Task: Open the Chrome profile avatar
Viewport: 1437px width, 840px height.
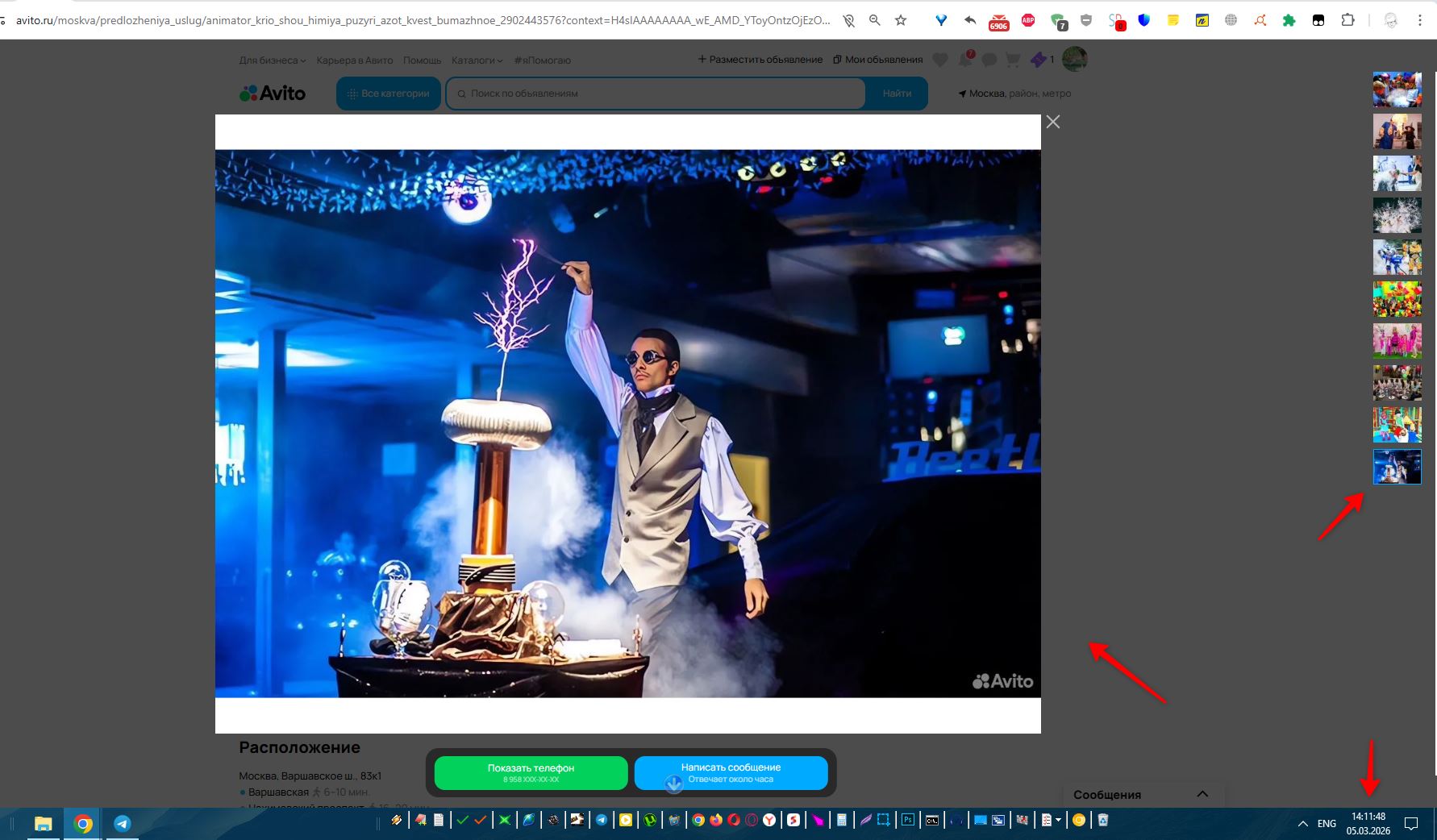Action: tap(1390, 21)
